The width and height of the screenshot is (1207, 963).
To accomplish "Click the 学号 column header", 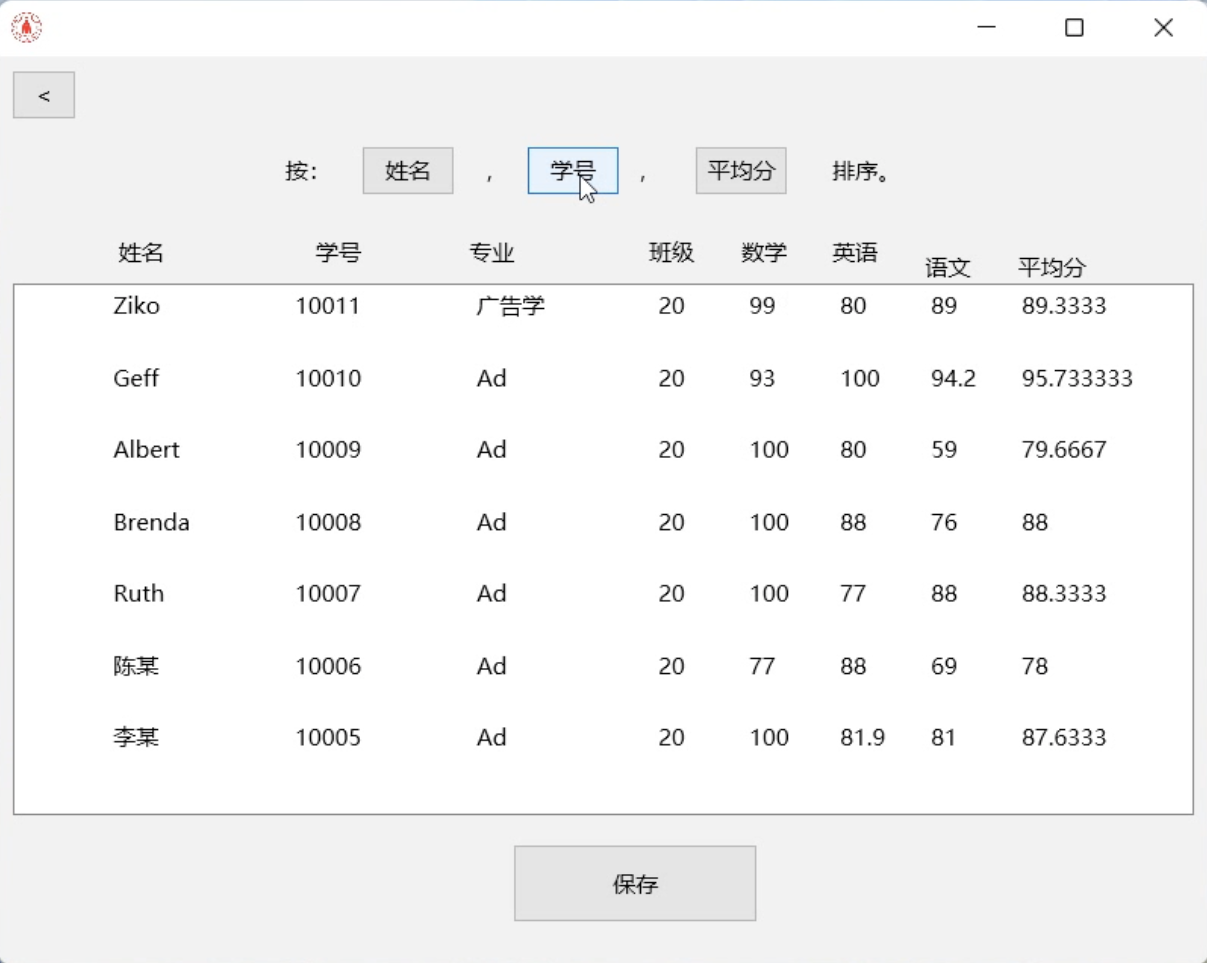I will coord(339,253).
